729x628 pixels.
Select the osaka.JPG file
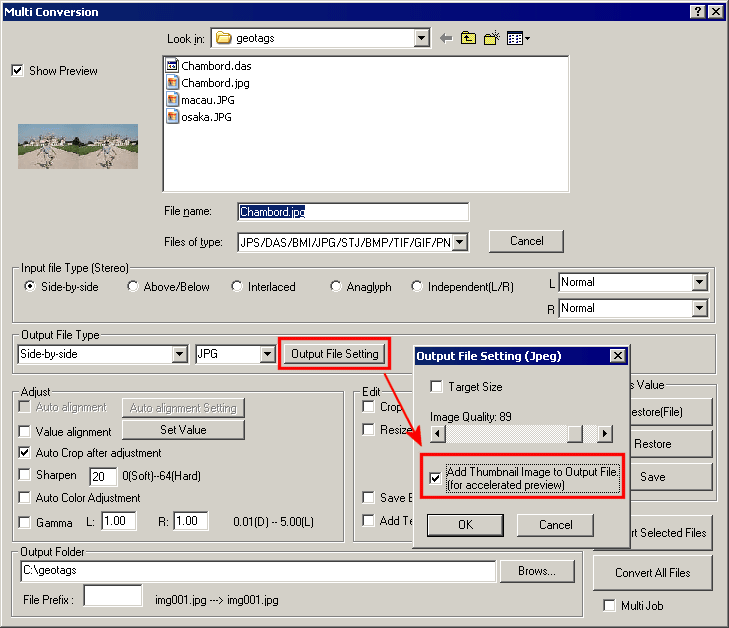pyautogui.click(x=206, y=117)
